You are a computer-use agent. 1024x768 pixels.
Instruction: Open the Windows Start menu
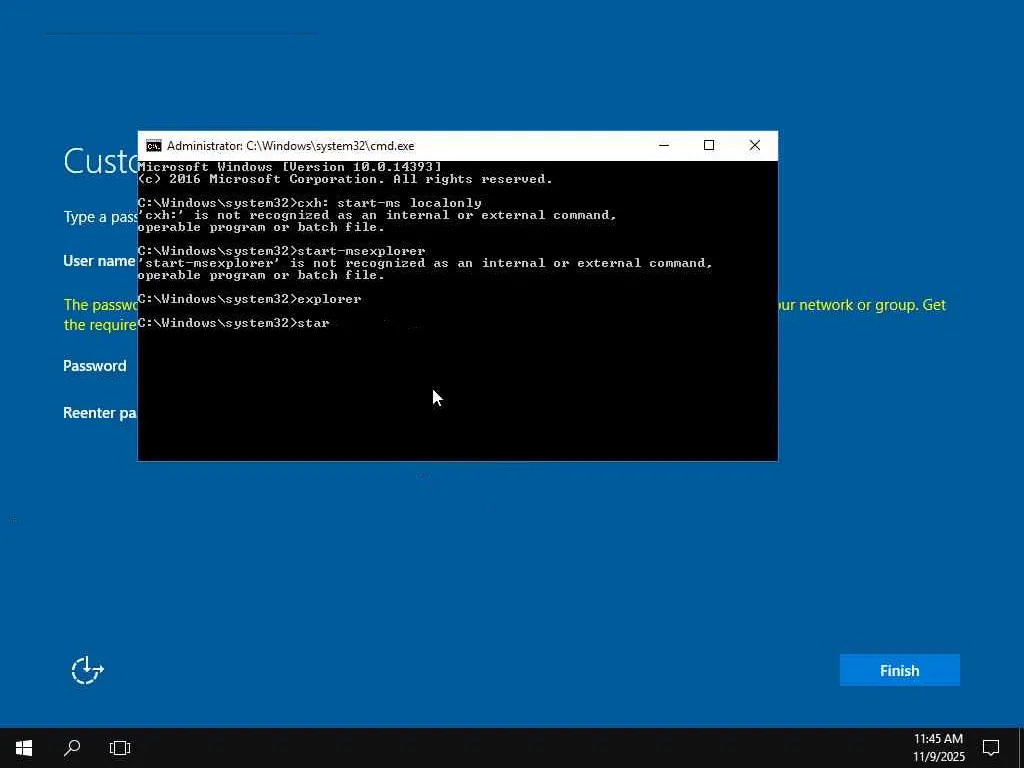pos(24,748)
